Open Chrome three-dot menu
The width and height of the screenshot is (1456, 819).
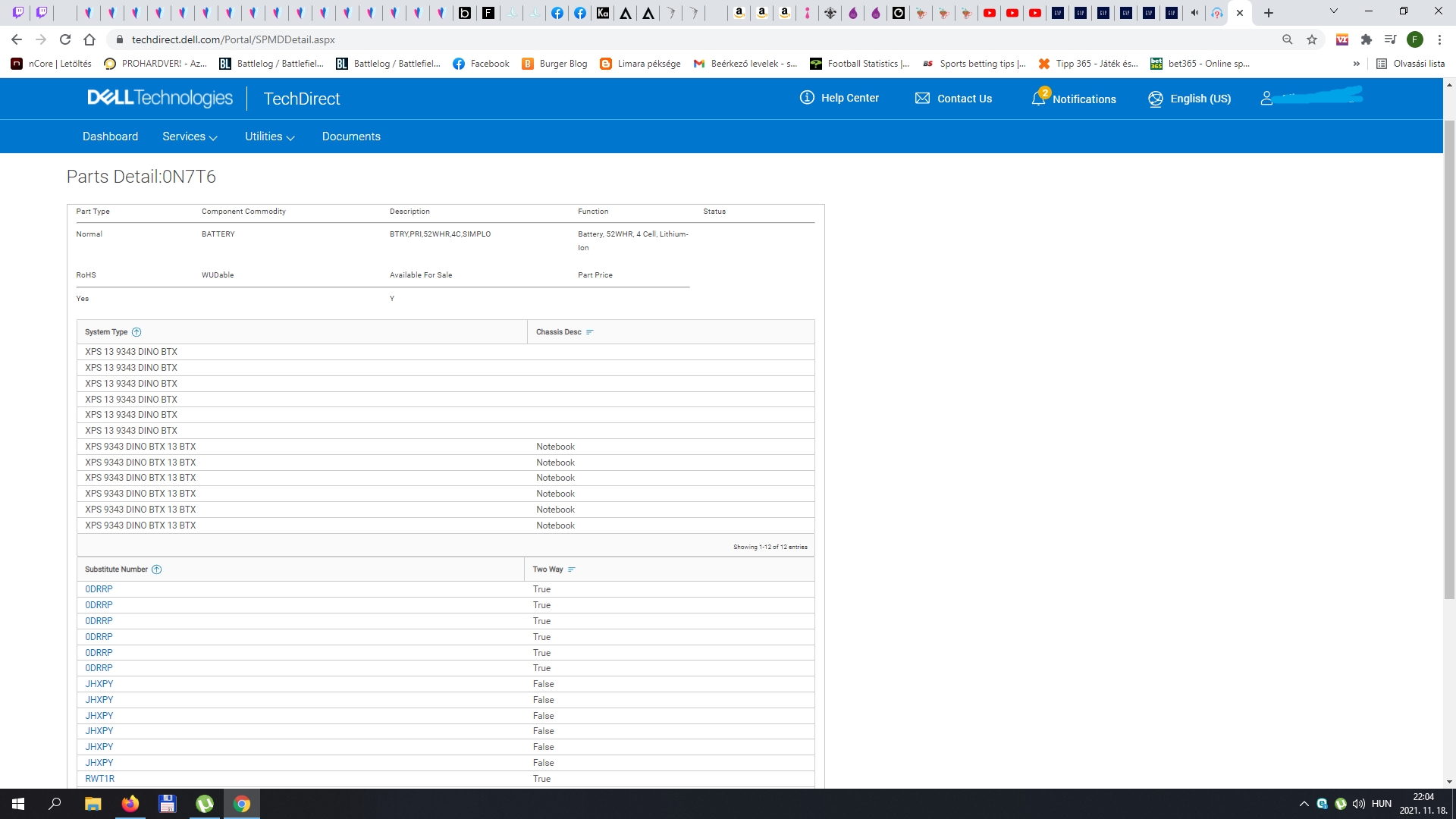click(1439, 39)
